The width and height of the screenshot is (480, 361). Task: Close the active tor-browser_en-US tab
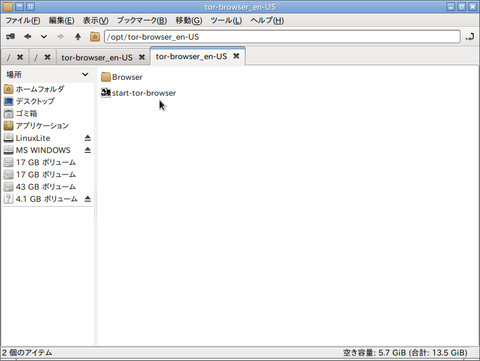tap(236, 56)
